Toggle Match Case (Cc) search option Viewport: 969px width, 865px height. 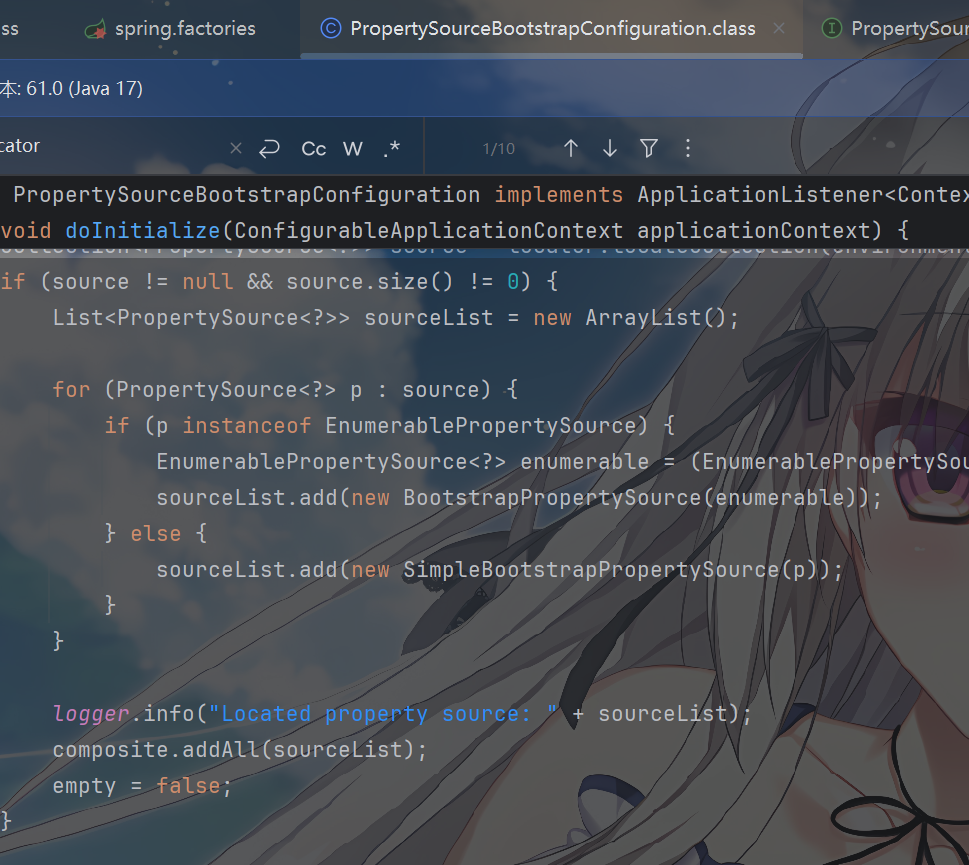[313, 149]
